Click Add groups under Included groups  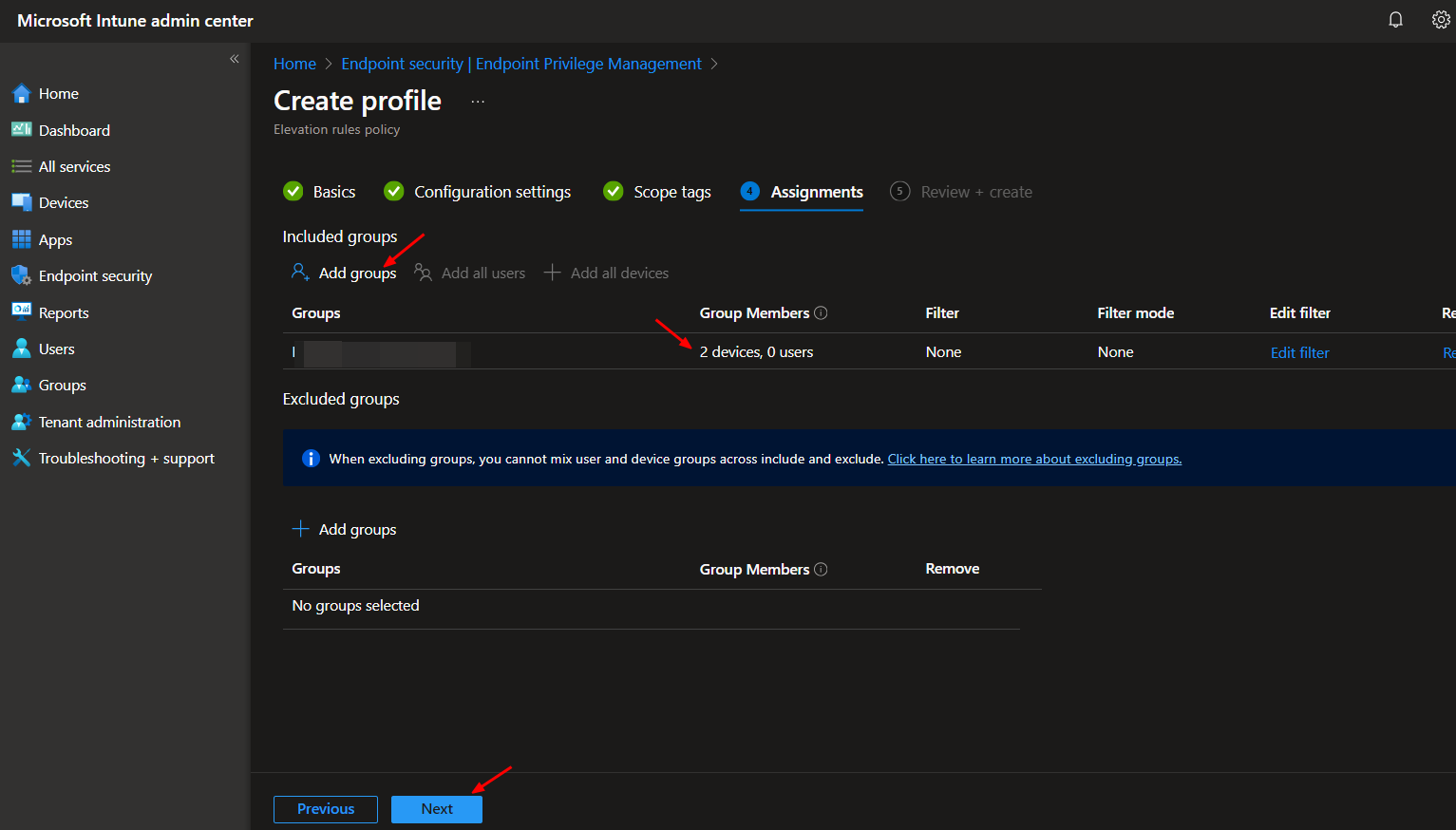coord(344,273)
